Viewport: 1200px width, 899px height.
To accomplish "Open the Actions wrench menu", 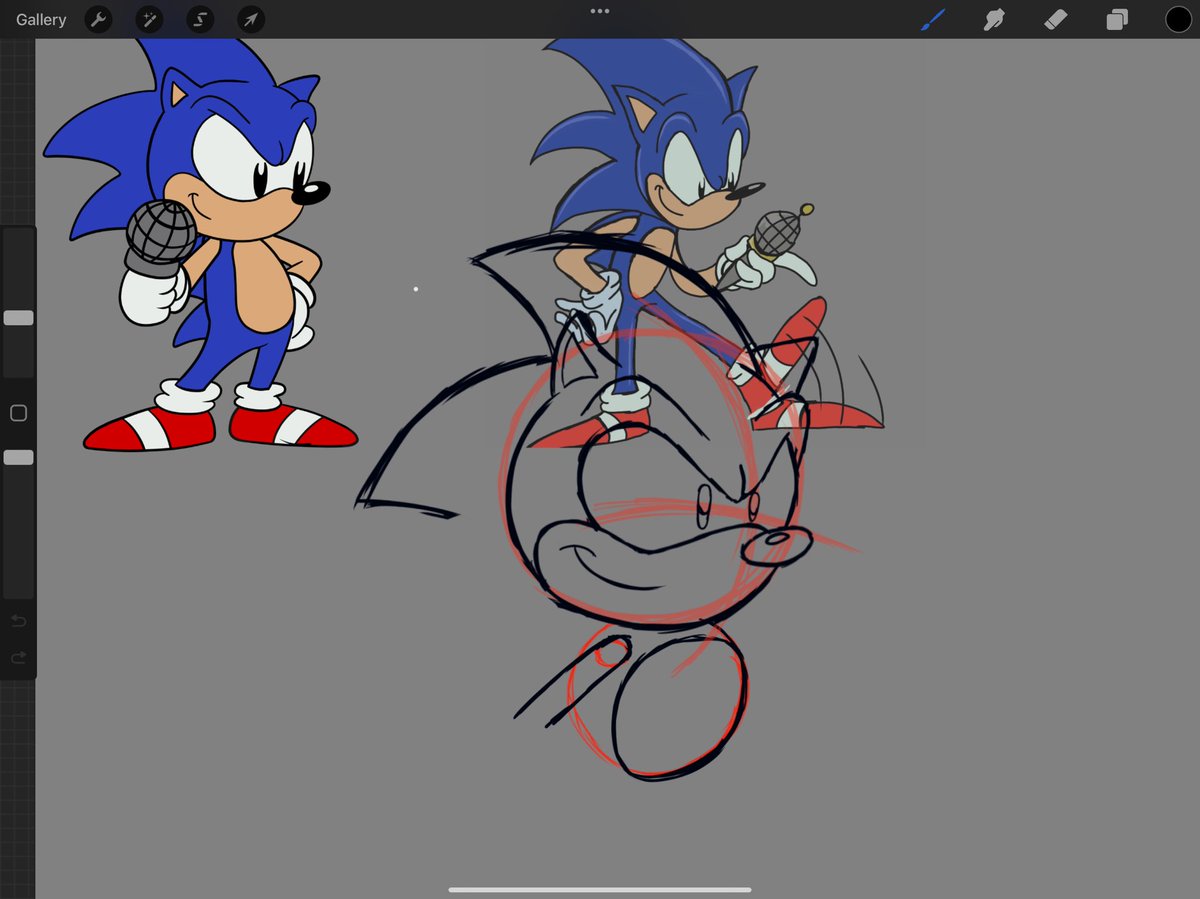I will (98, 19).
